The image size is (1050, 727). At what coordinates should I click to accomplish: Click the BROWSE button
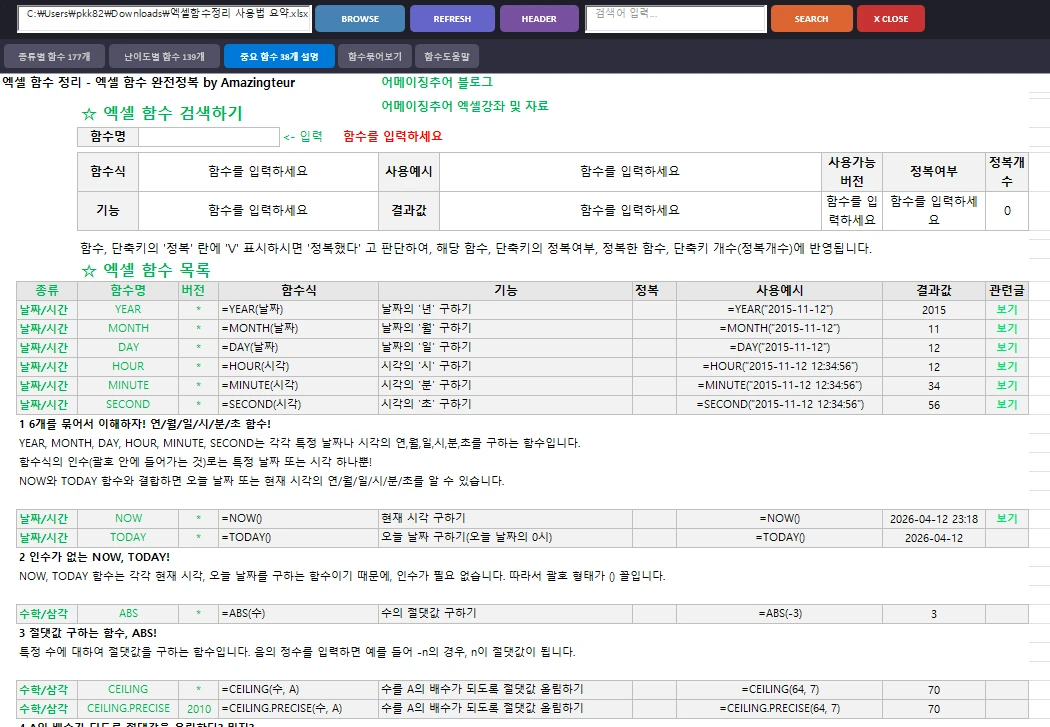(x=360, y=19)
